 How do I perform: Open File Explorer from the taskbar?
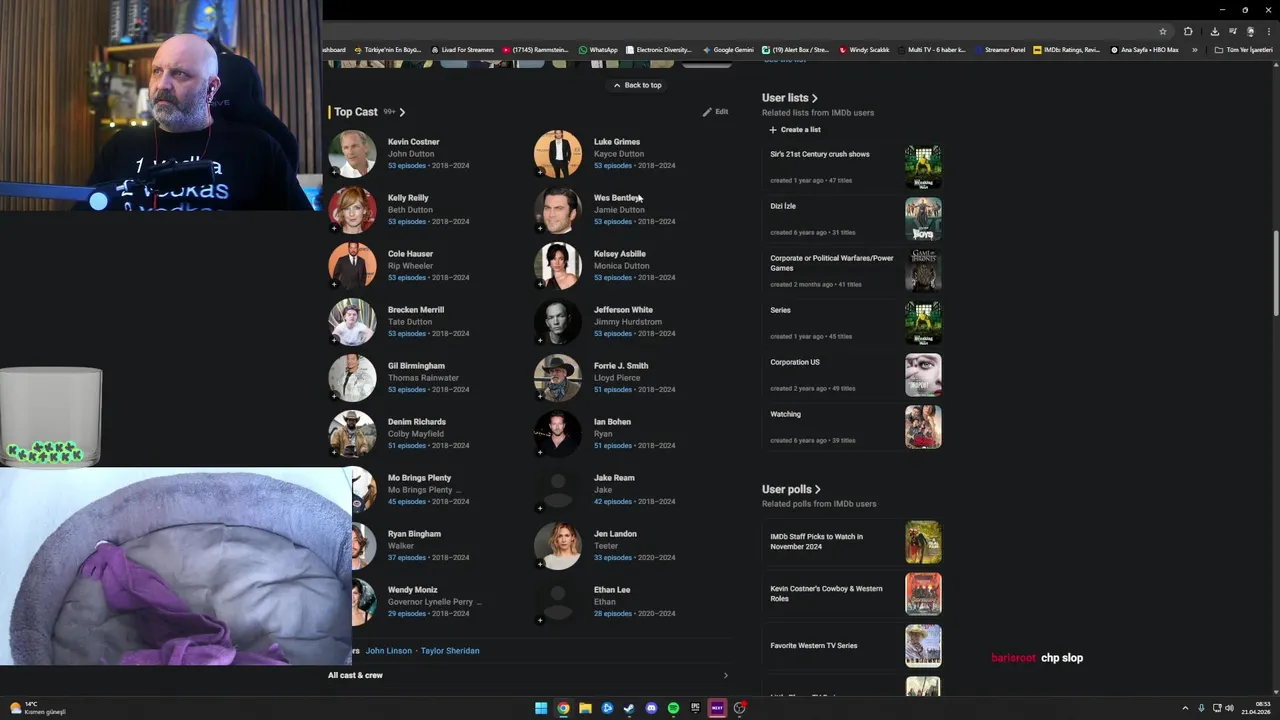pyautogui.click(x=585, y=708)
